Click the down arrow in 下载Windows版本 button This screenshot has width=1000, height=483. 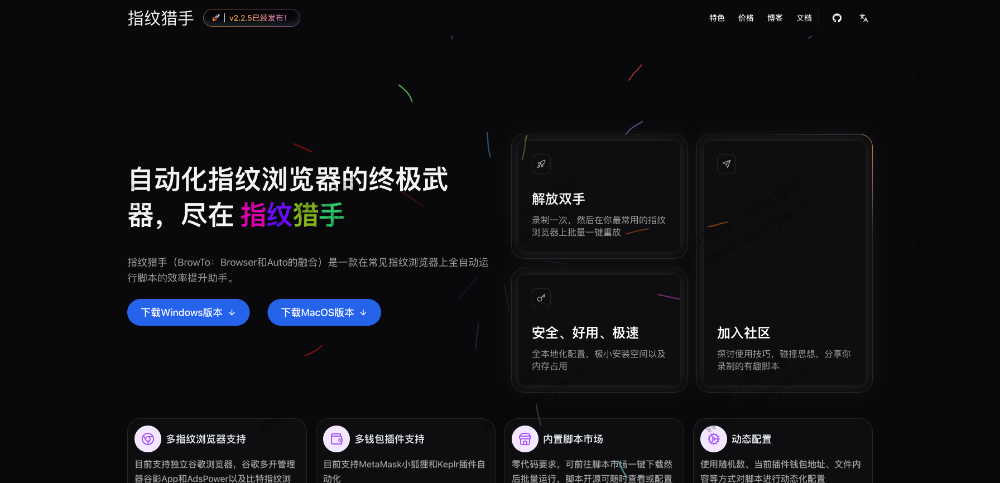pyautogui.click(x=232, y=313)
